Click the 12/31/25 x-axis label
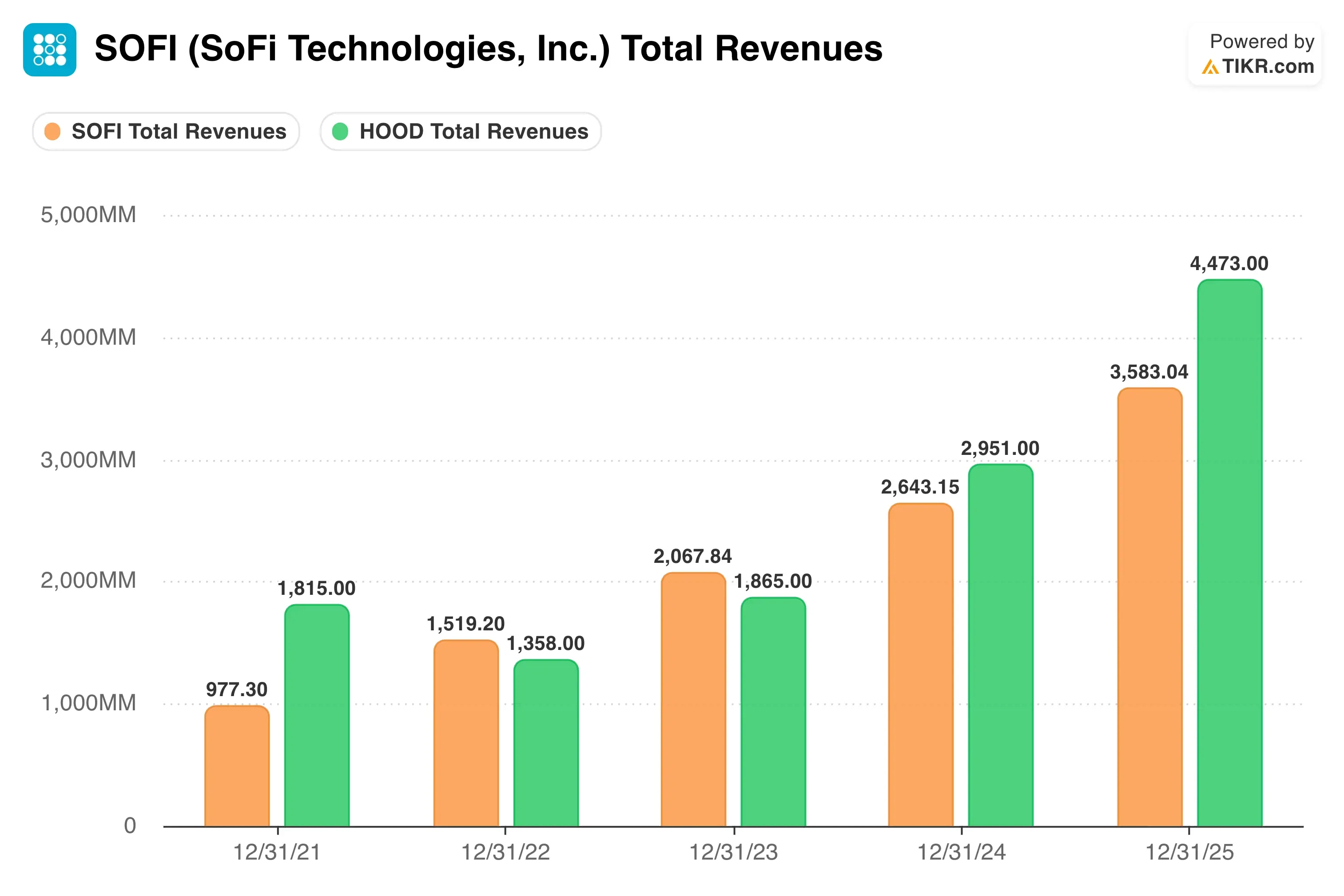1344x896 pixels. click(x=1190, y=852)
